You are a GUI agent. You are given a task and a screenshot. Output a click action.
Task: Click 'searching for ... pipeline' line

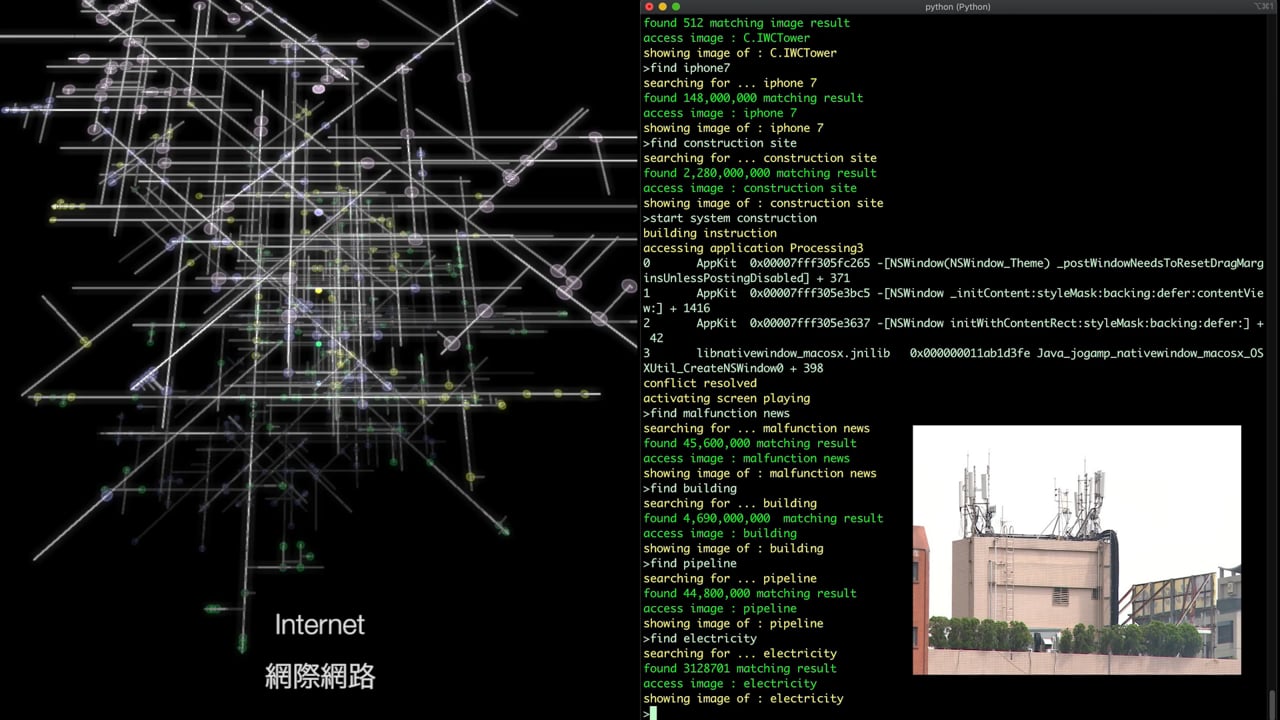pos(730,578)
